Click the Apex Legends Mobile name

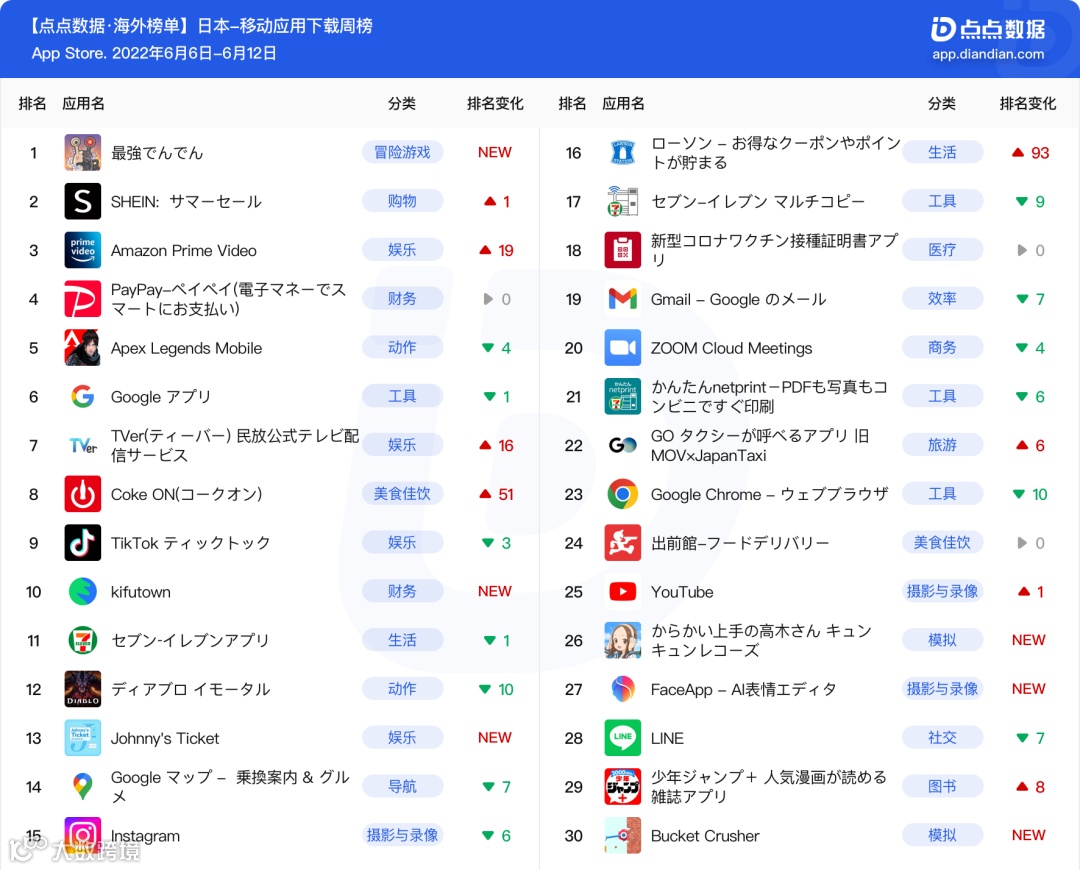[x=187, y=349]
